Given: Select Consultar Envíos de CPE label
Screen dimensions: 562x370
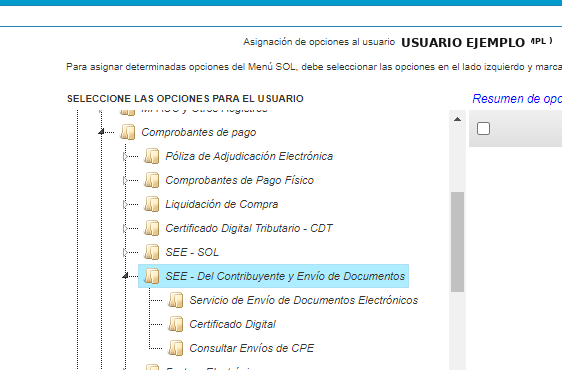Looking at the screenshot, I should point(252,348).
